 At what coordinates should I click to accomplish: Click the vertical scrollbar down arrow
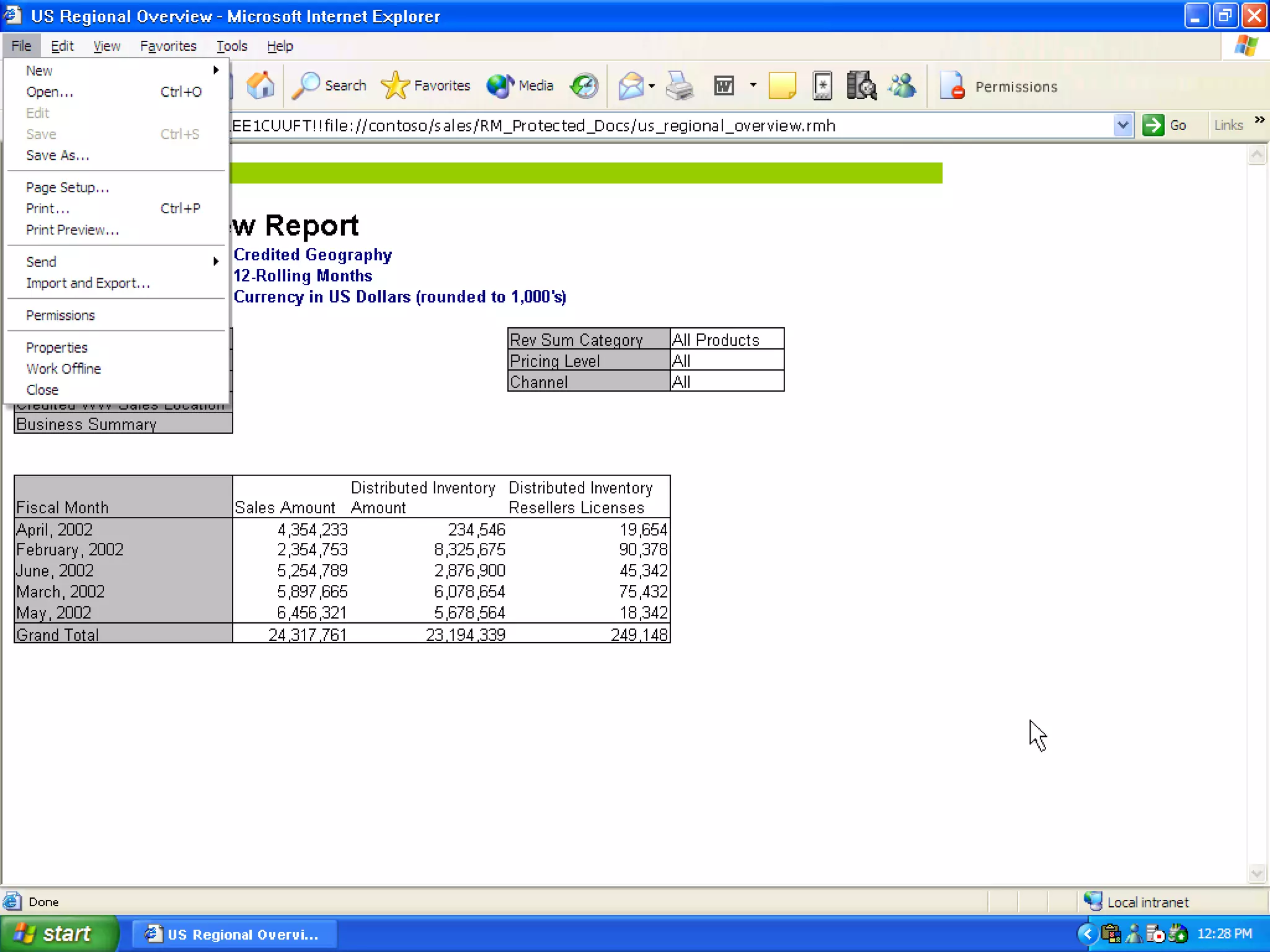pos(1257,874)
